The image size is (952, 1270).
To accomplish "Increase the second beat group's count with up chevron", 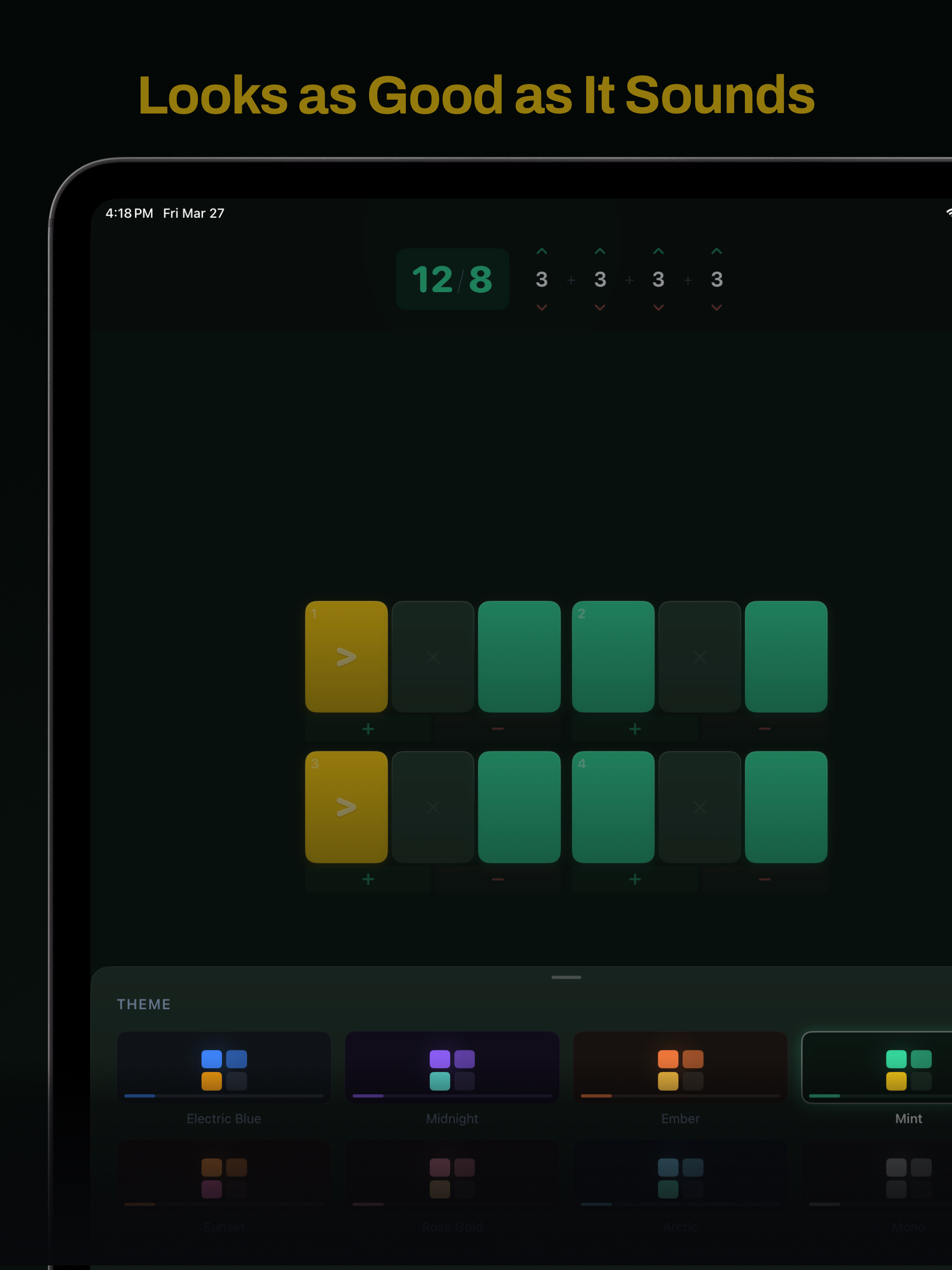I will (600, 252).
